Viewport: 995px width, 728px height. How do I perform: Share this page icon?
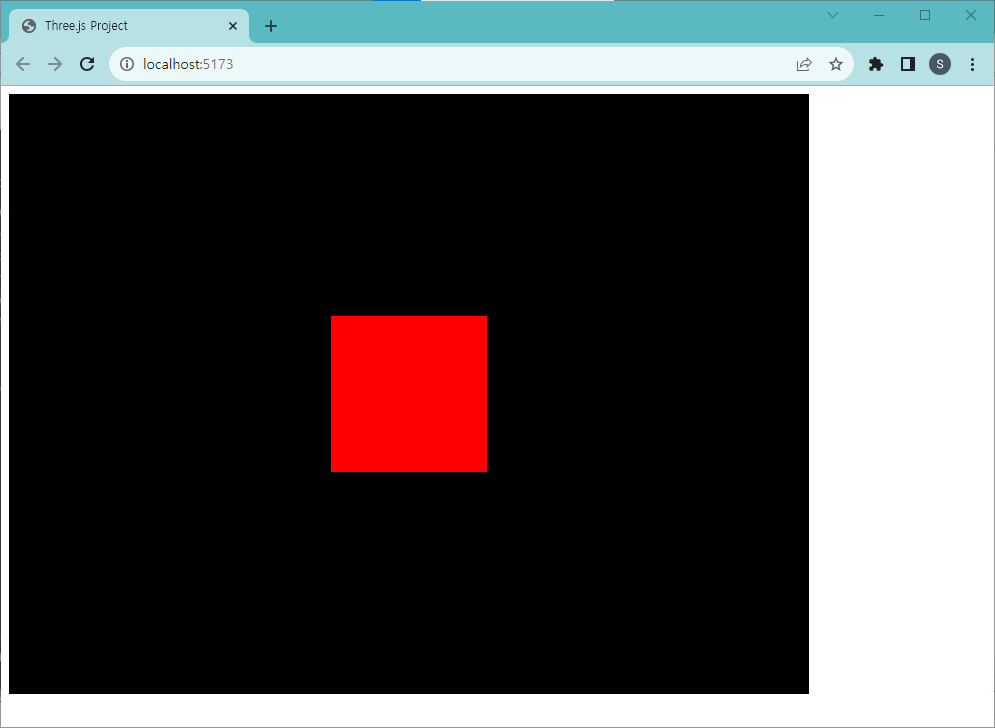coord(804,64)
